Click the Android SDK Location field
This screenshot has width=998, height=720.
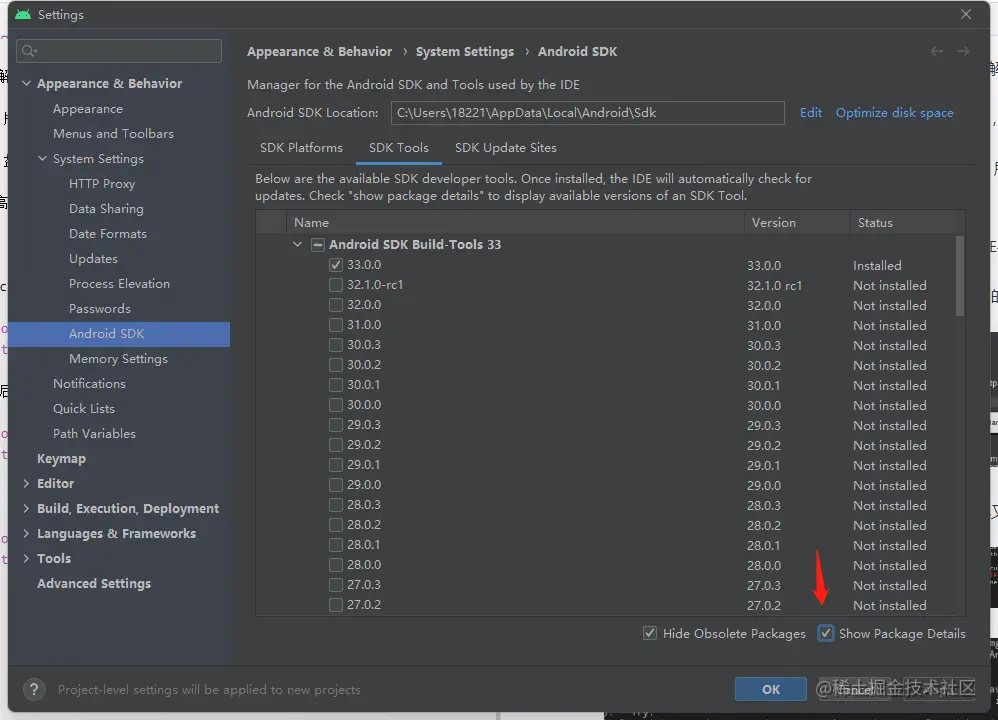[587, 113]
